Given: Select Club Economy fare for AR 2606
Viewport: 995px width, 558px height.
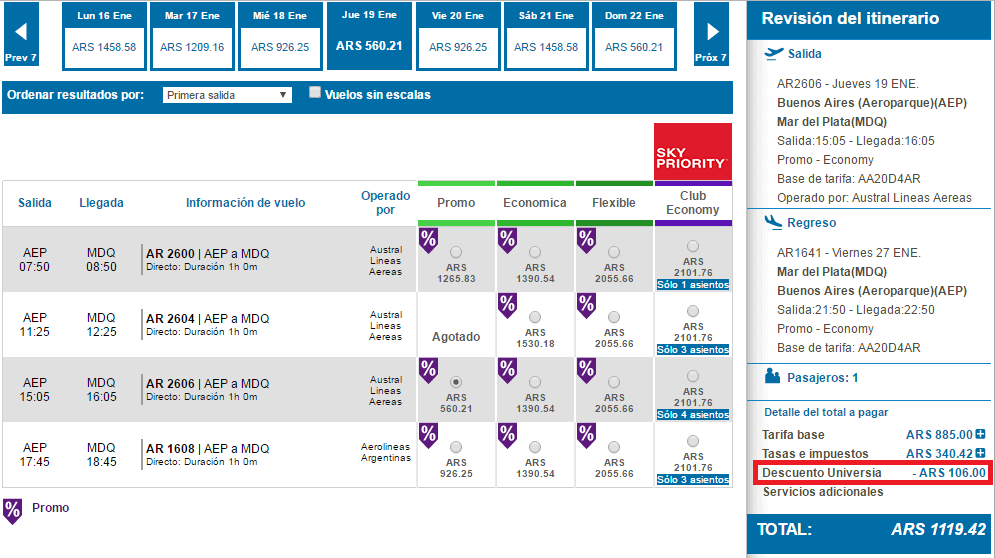Looking at the screenshot, I should [693, 376].
